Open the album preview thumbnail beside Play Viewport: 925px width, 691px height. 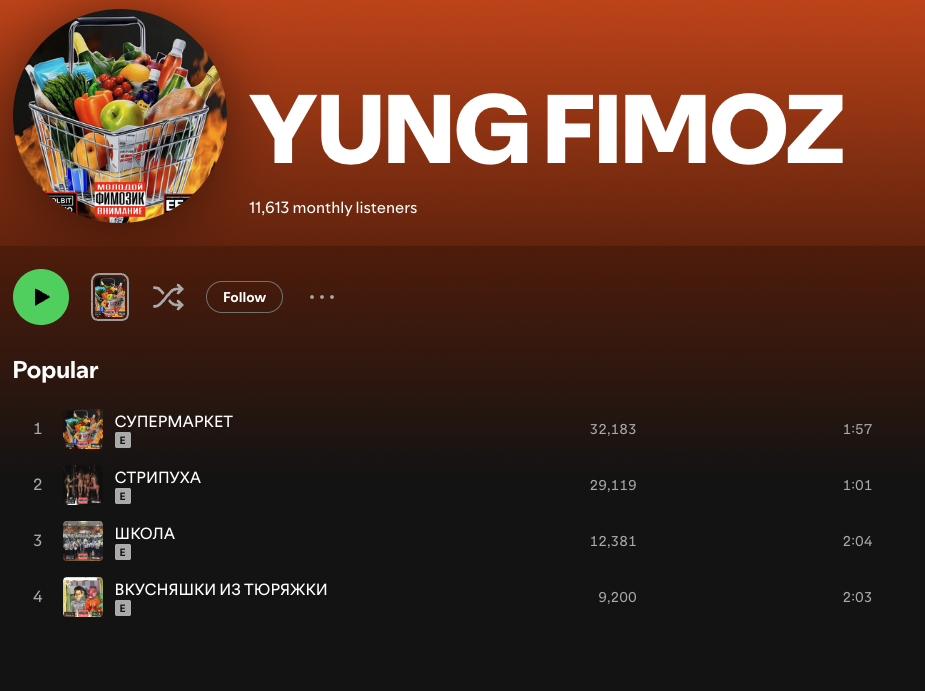(110, 297)
